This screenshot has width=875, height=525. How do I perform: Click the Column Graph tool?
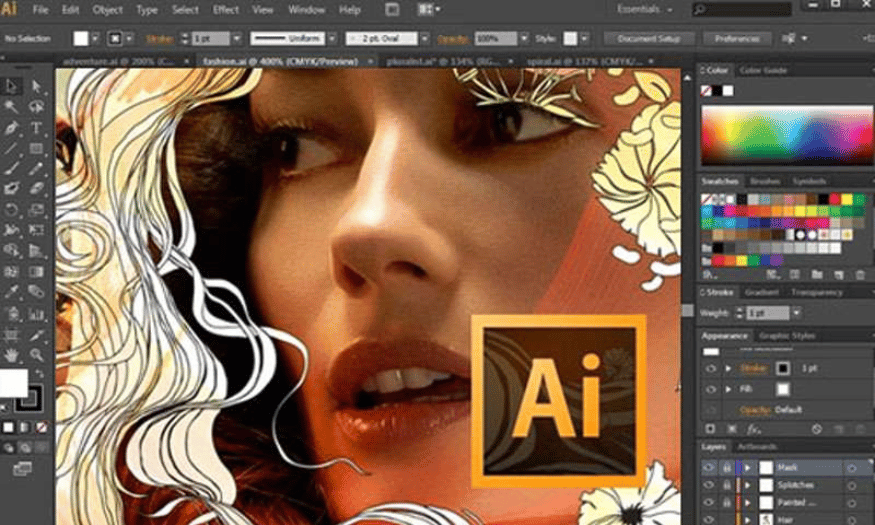pos(36,314)
